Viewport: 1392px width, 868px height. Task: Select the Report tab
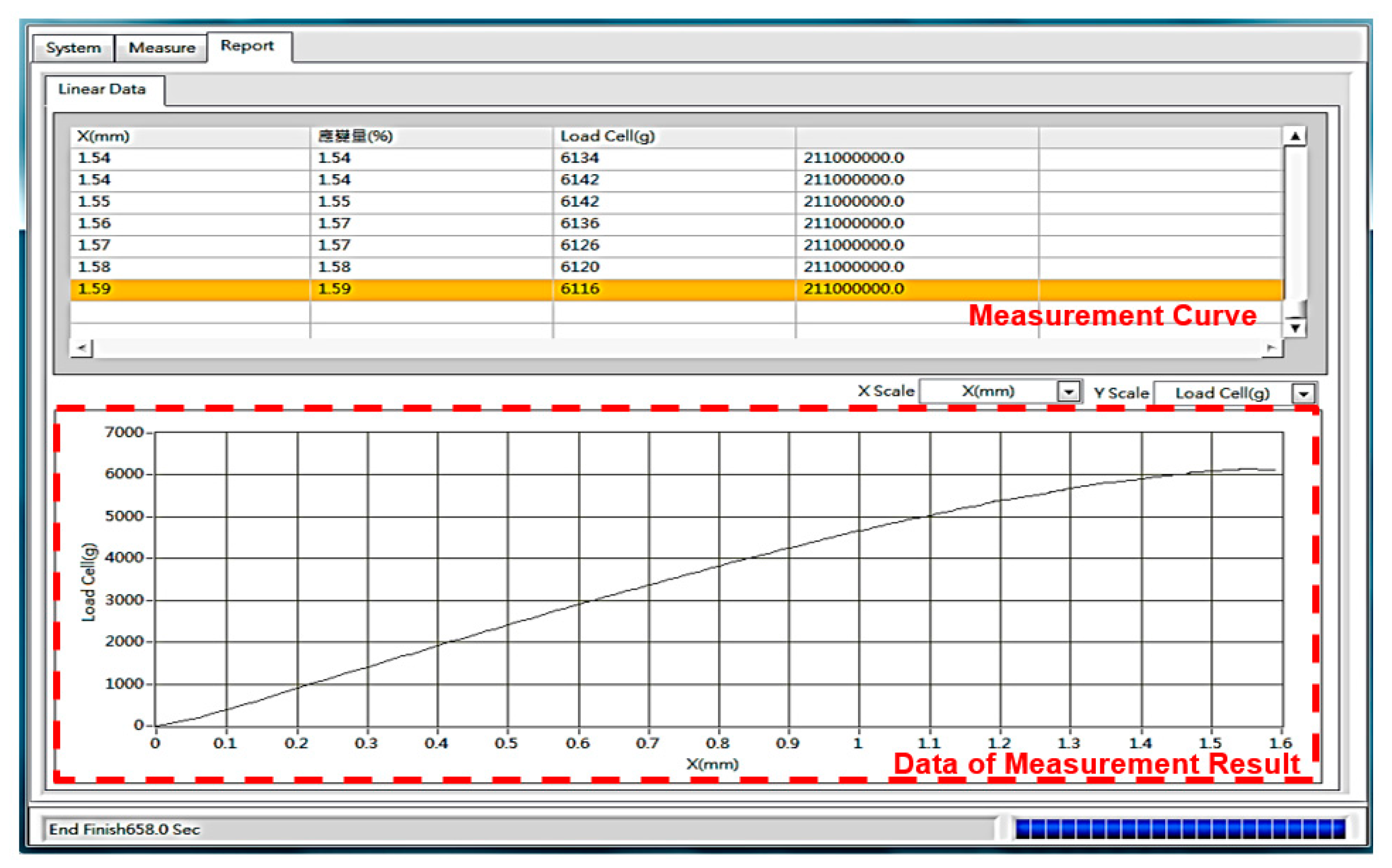click(x=248, y=46)
